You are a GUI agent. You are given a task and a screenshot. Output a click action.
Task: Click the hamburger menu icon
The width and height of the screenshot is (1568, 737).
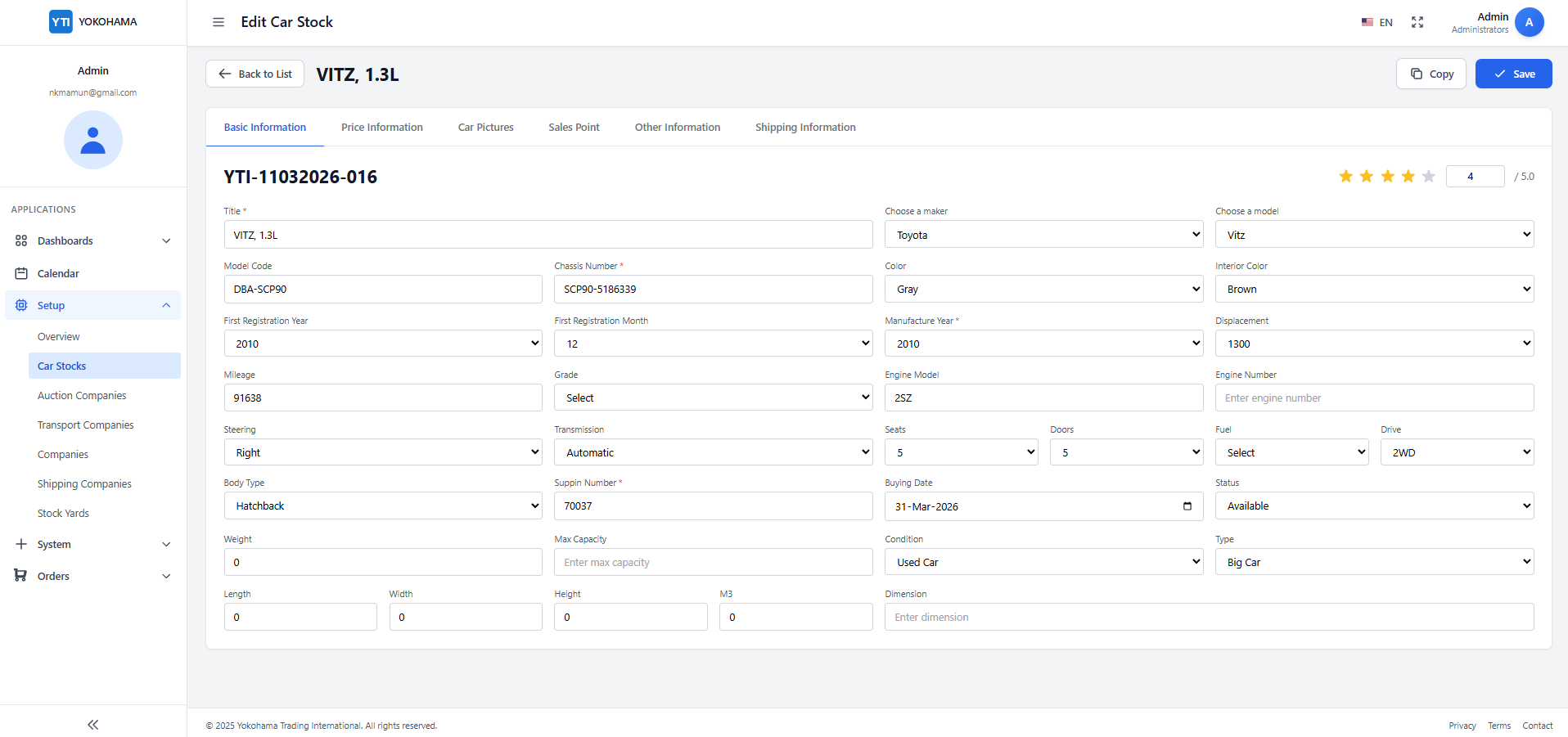[x=219, y=22]
